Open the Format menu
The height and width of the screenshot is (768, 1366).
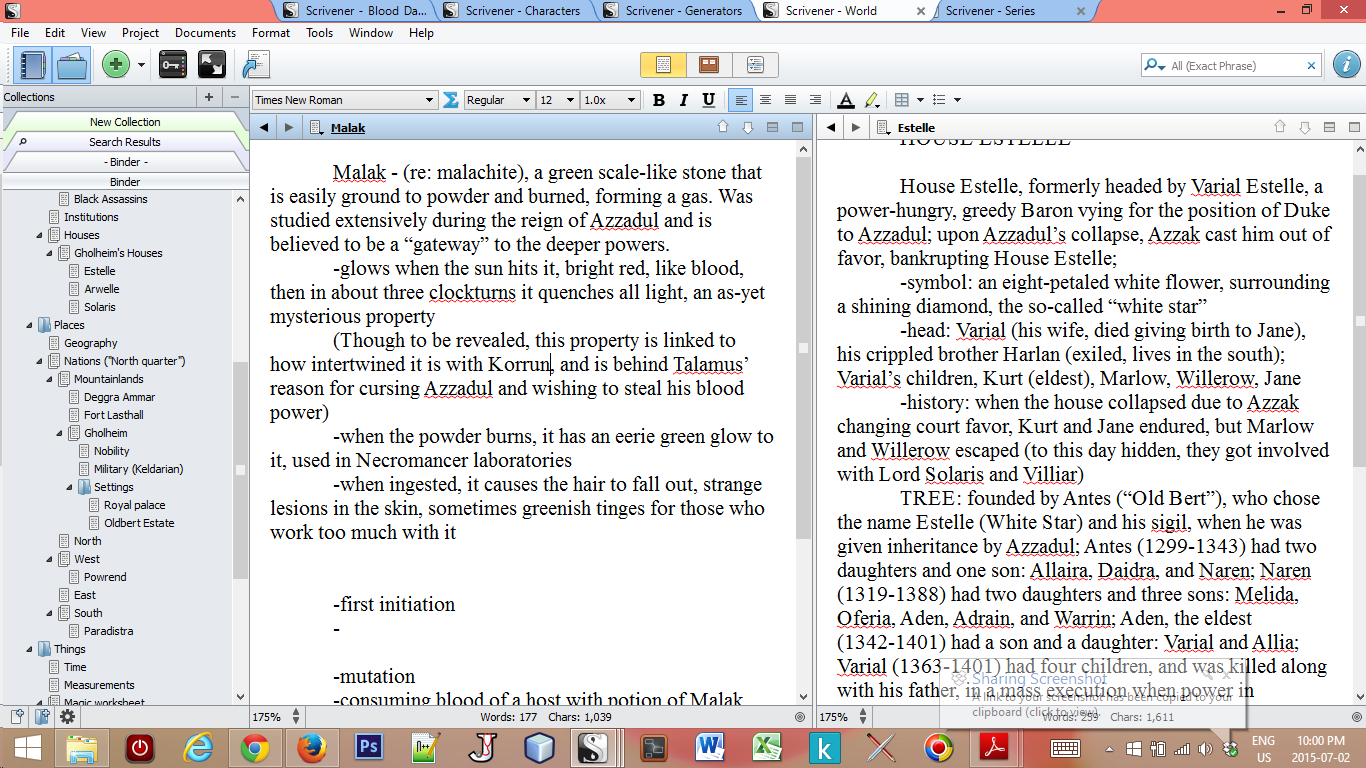[271, 33]
